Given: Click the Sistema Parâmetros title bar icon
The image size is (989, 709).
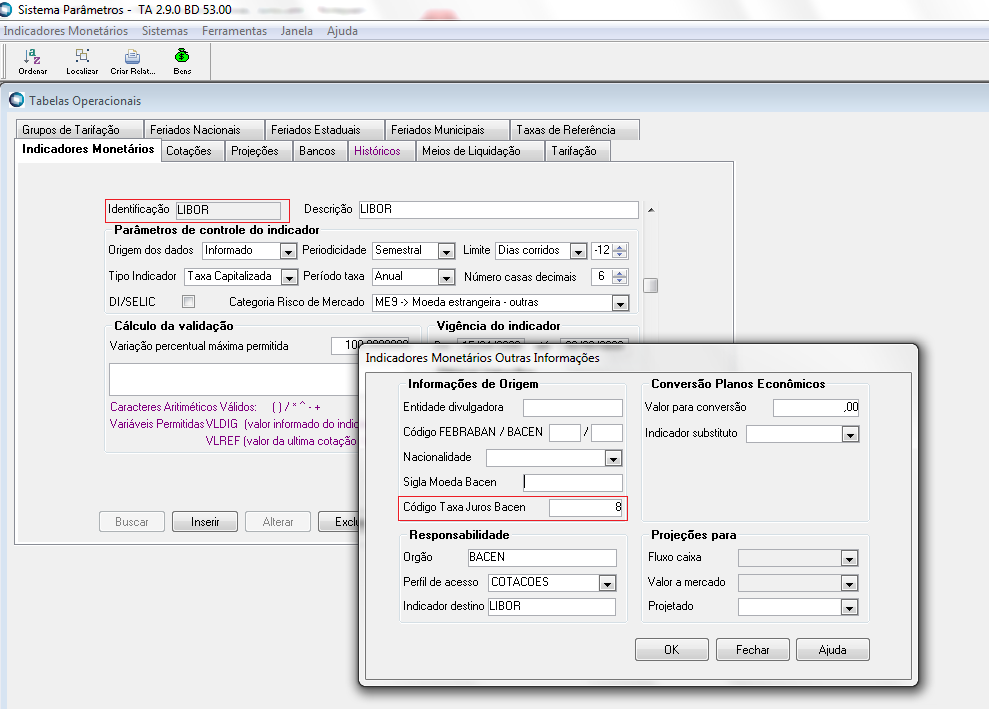Looking at the screenshot, I should (6, 9).
